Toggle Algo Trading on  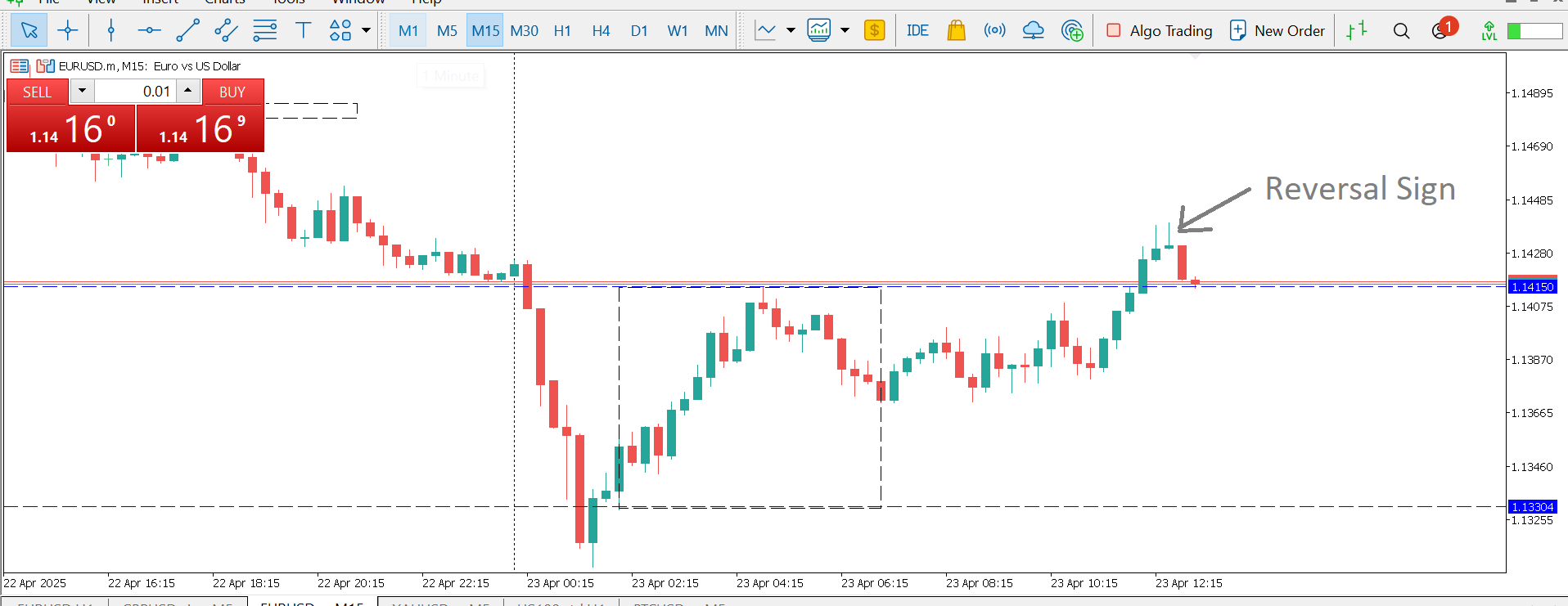pyautogui.click(x=1160, y=31)
